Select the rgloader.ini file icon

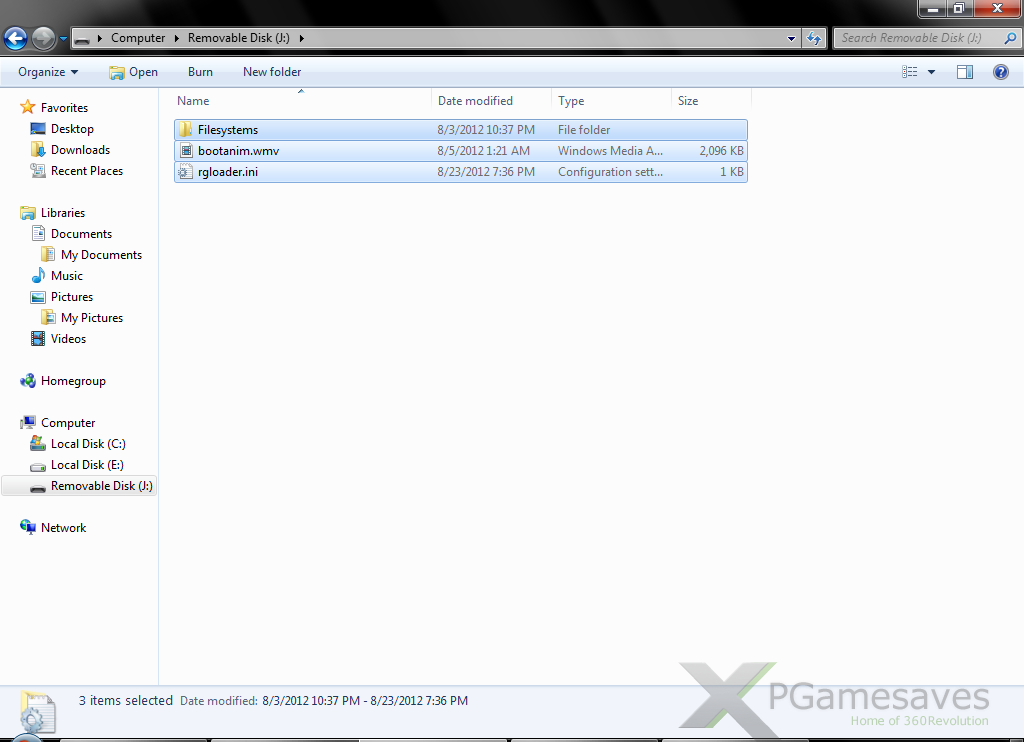pos(185,172)
